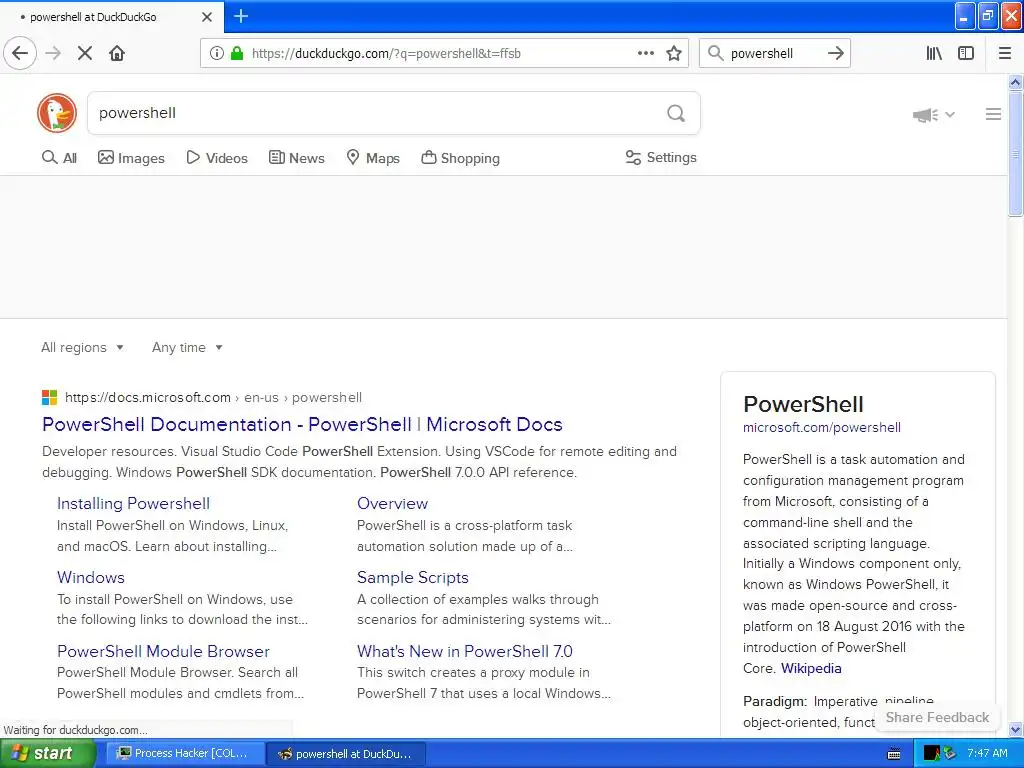Screen dimensions: 1024x768
Task: Select the All search tab
Action: click(59, 158)
